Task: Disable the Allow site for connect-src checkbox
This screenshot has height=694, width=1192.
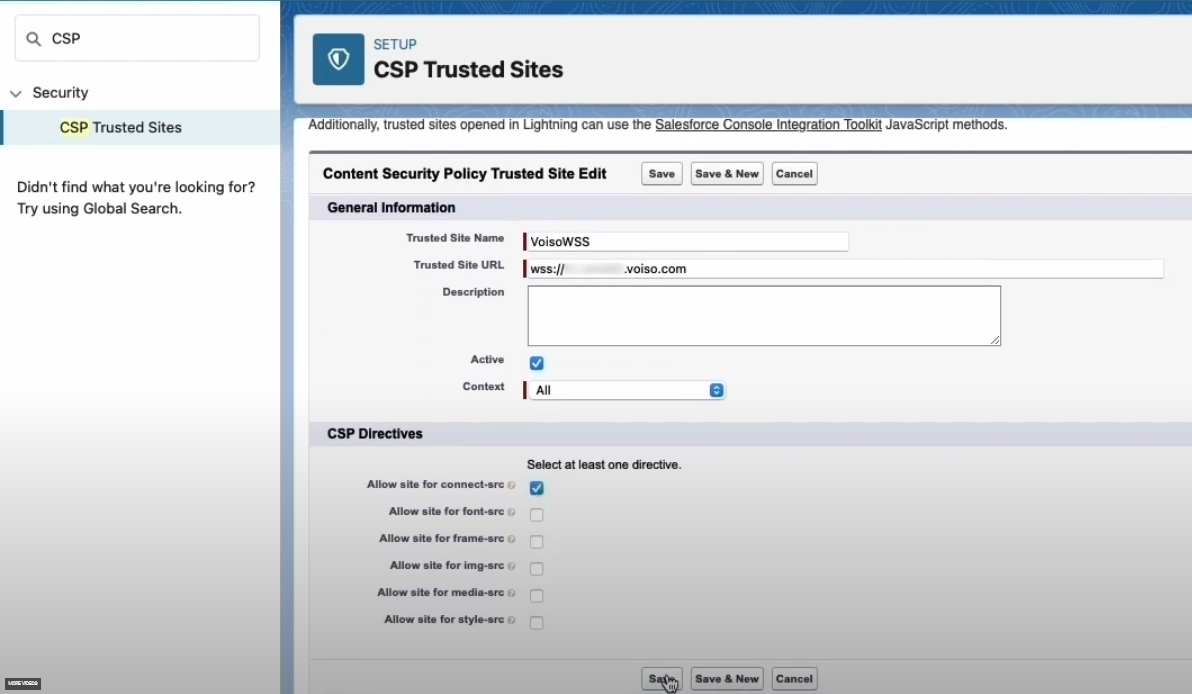Action: 536,488
